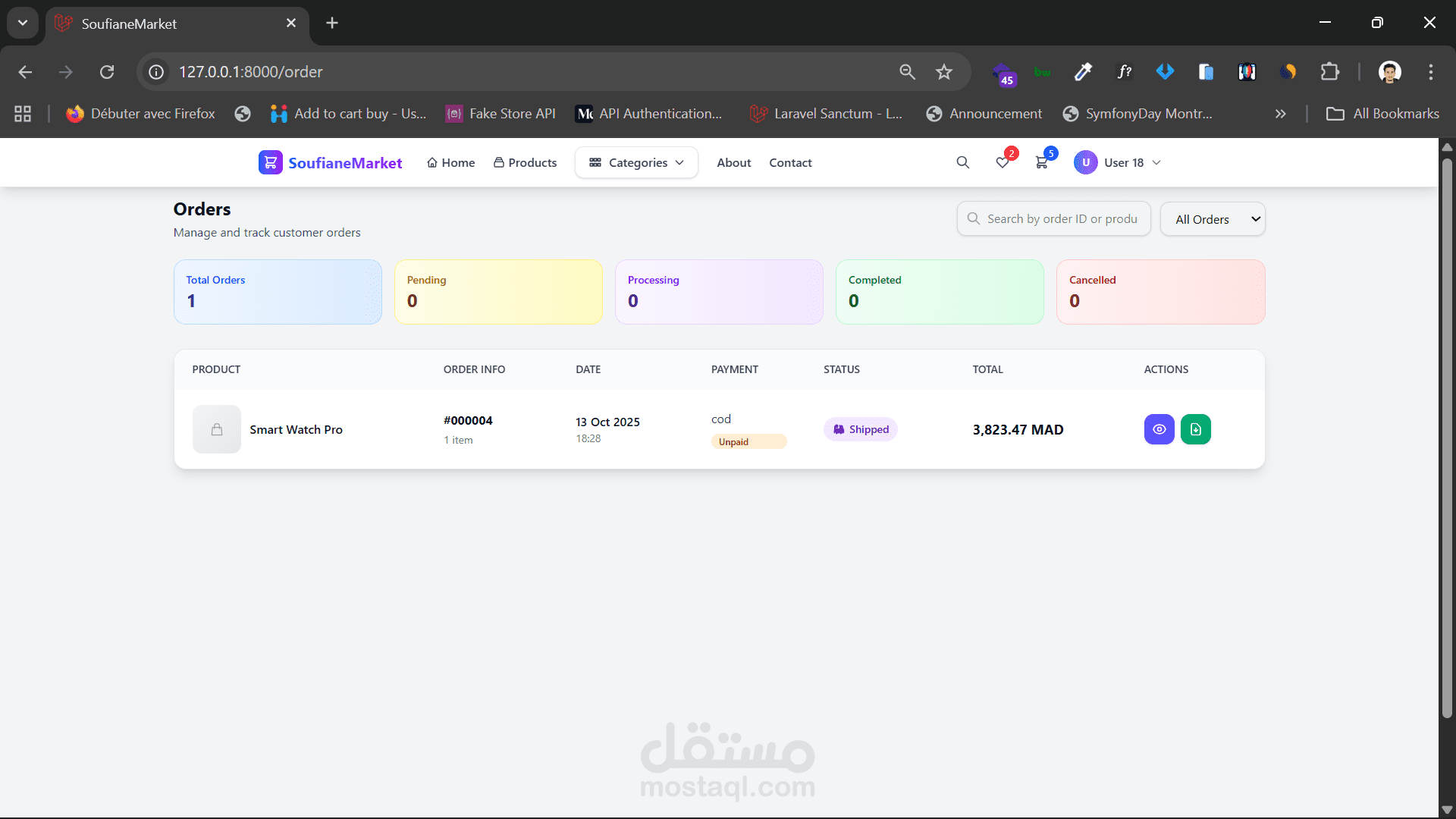Click the Contact navigation link
This screenshot has width=1456, height=819.
[790, 162]
